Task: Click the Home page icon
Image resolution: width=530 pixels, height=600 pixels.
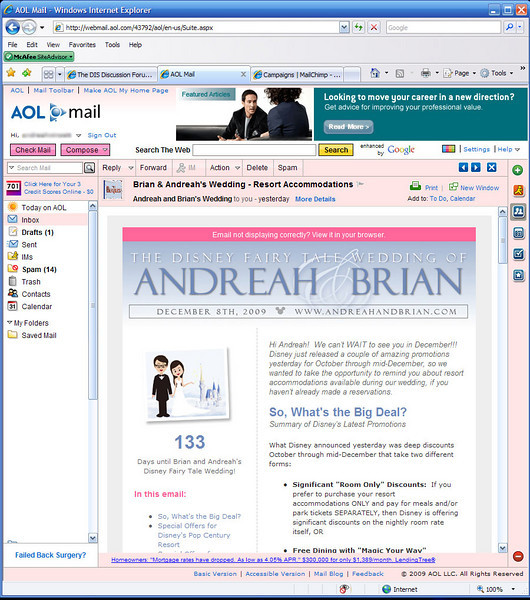Action: (375, 73)
